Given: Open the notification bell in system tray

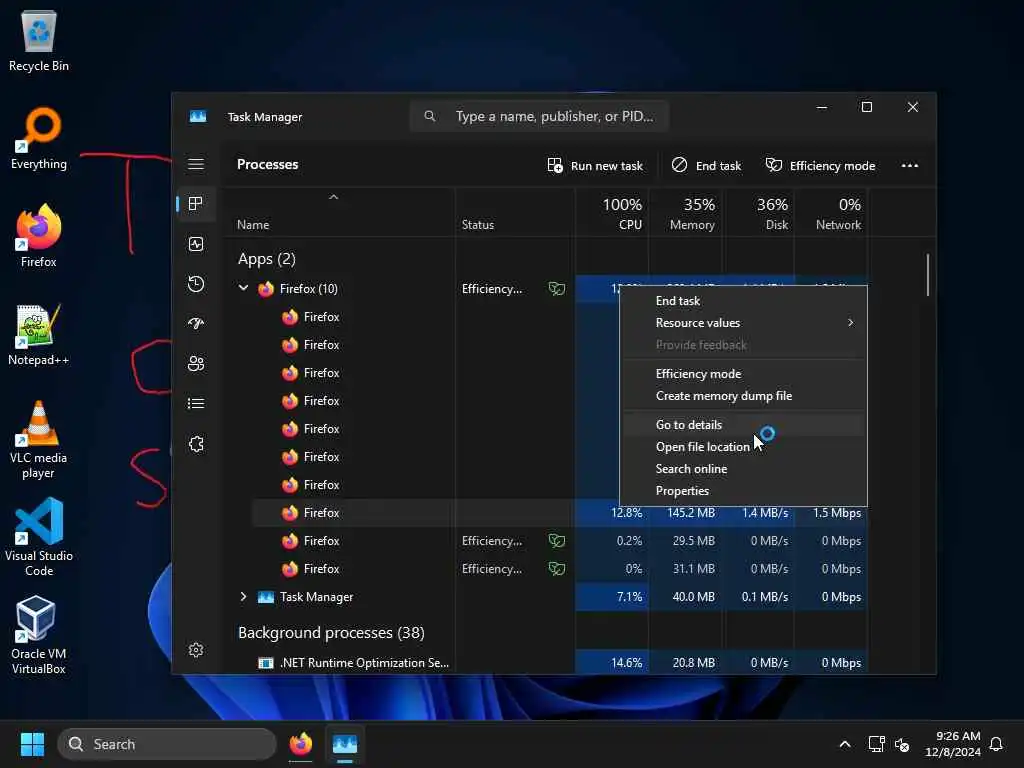Looking at the screenshot, I should click(996, 744).
